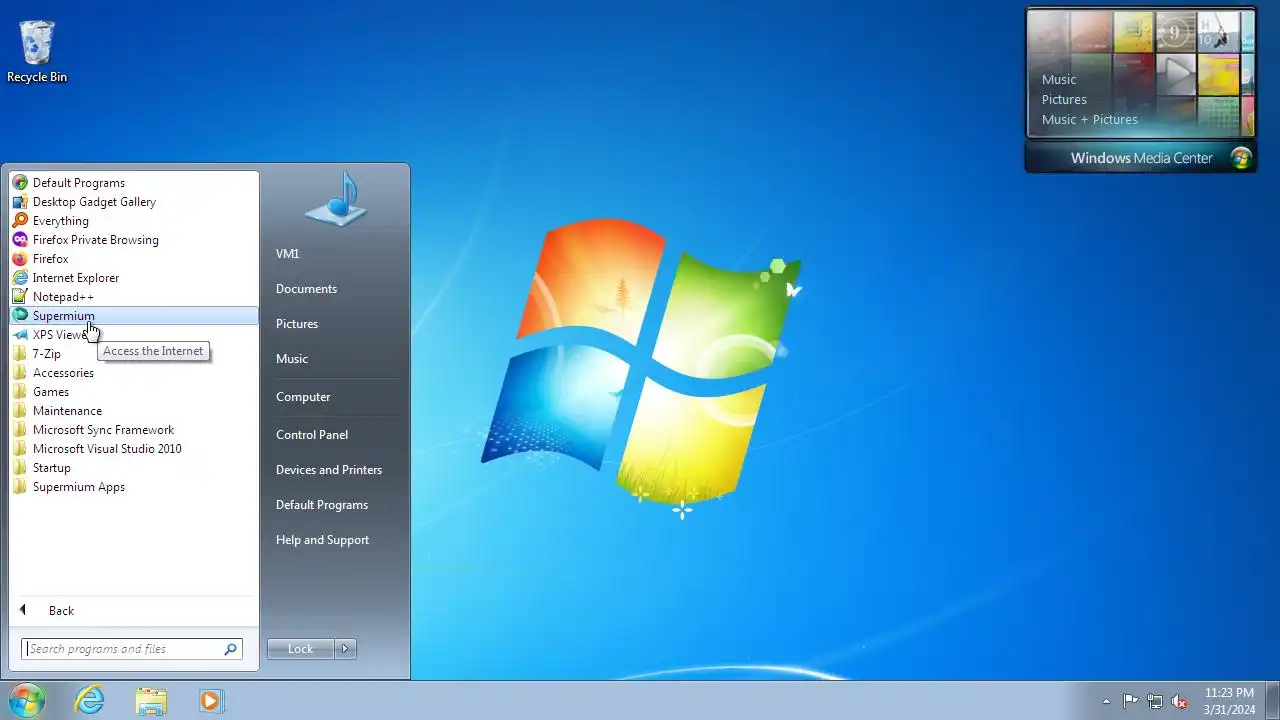The width and height of the screenshot is (1280, 720).
Task: Open Windows Explorer from the taskbar
Action: point(151,701)
